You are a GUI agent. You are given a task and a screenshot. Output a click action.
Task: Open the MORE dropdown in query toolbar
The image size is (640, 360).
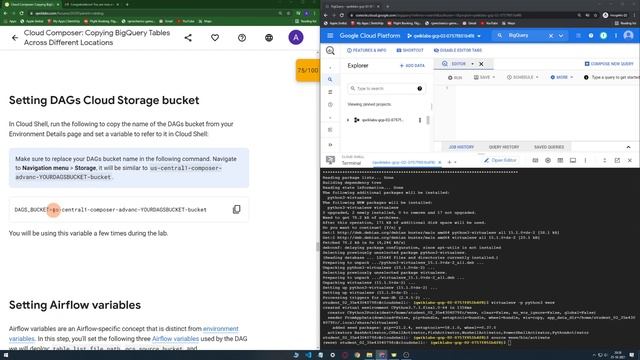(x=562, y=78)
